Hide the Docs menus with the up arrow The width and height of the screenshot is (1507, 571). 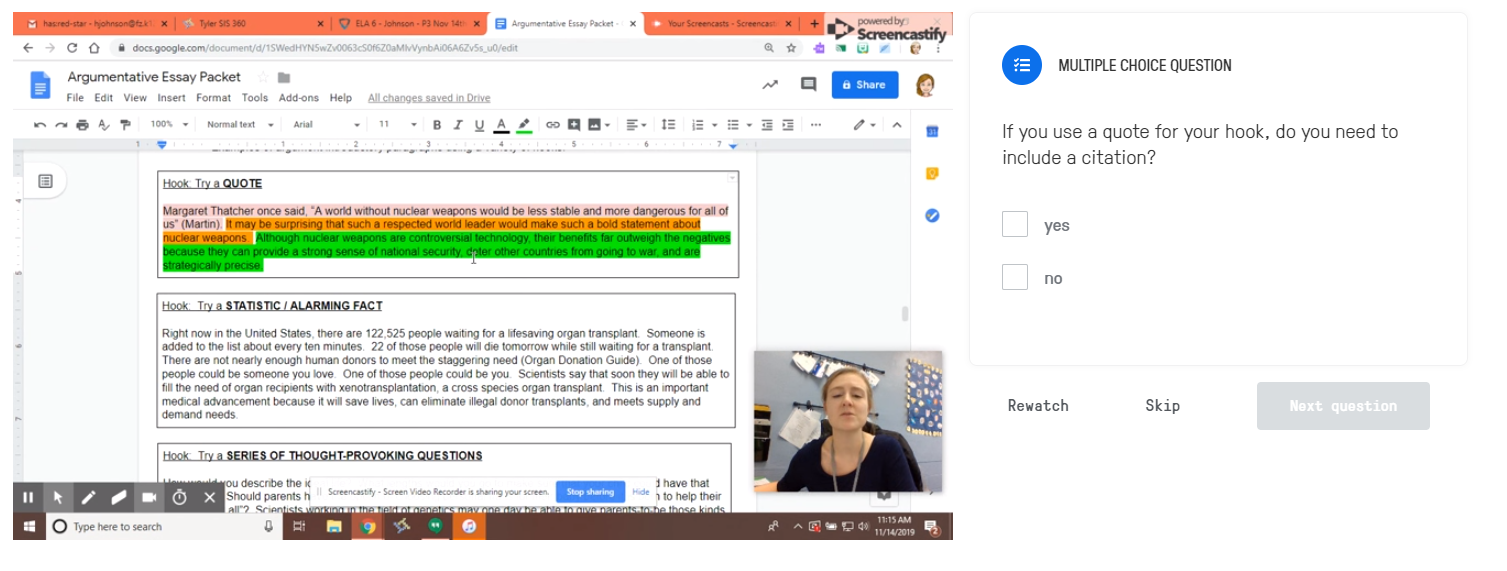coord(896,125)
